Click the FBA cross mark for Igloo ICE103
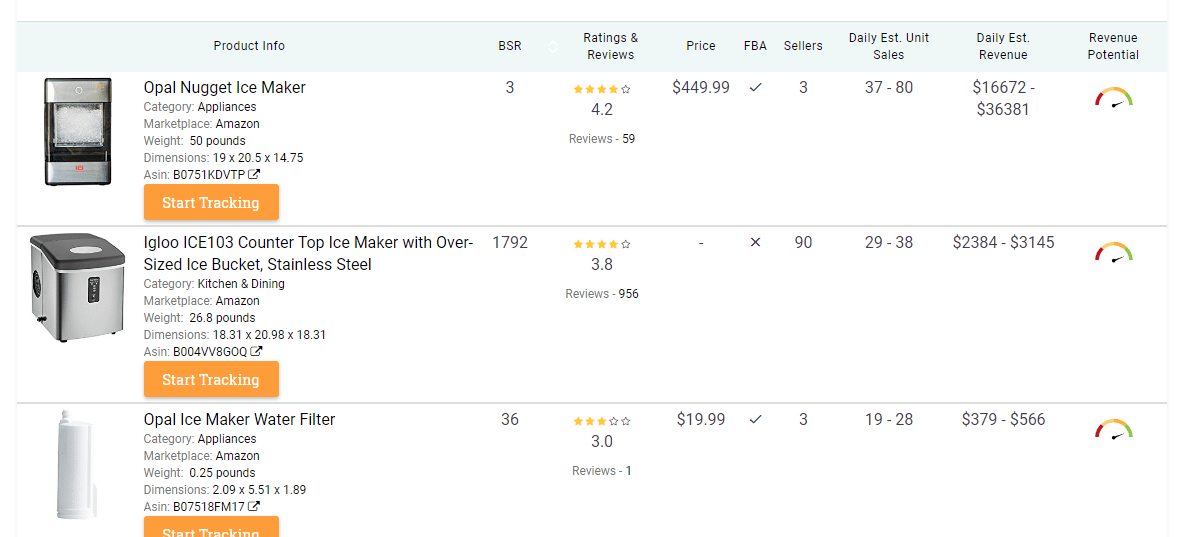The width and height of the screenshot is (1179, 537). click(x=756, y=242)
